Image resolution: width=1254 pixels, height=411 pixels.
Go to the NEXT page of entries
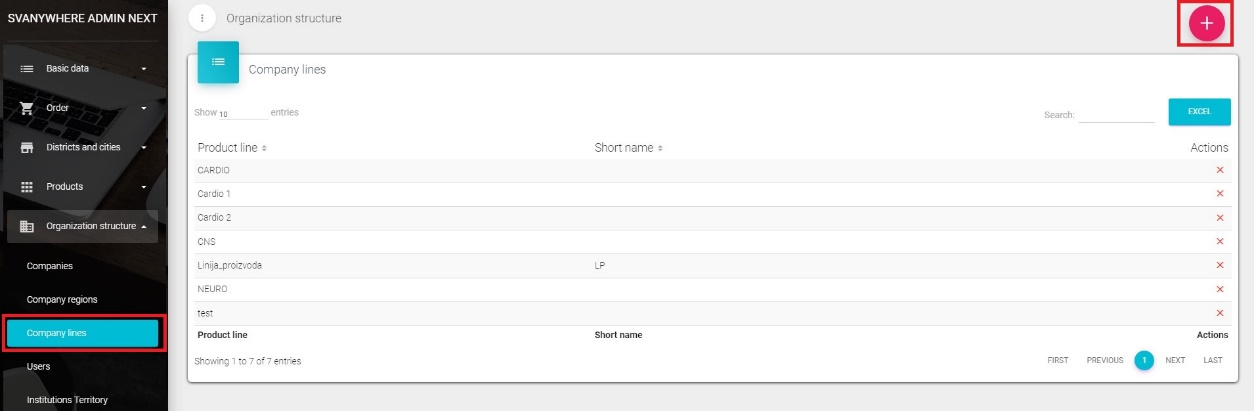(x=1175, y=360)
